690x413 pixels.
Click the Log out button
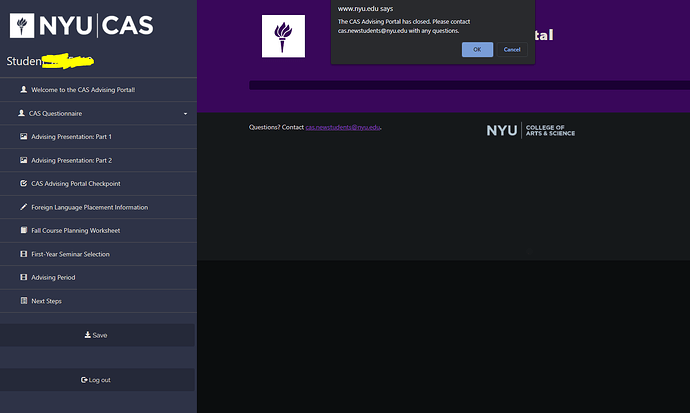point(97,380)
